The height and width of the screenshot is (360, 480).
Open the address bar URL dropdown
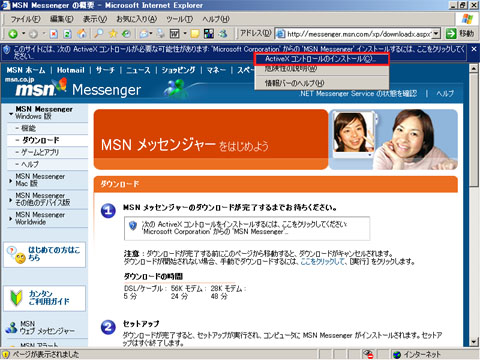pyautogui.click(x=436, y=34)
